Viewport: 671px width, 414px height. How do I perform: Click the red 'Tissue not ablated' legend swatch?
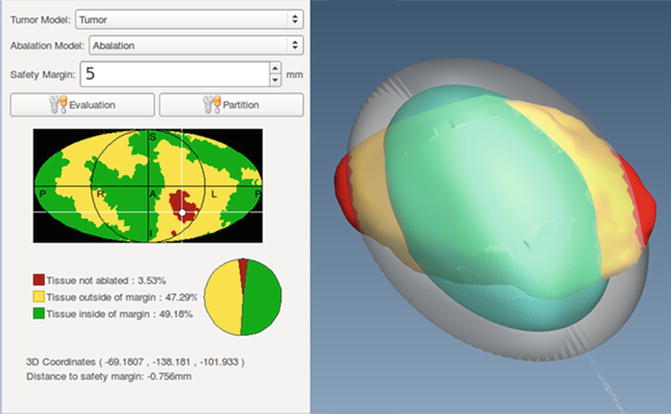coord(38,278)
